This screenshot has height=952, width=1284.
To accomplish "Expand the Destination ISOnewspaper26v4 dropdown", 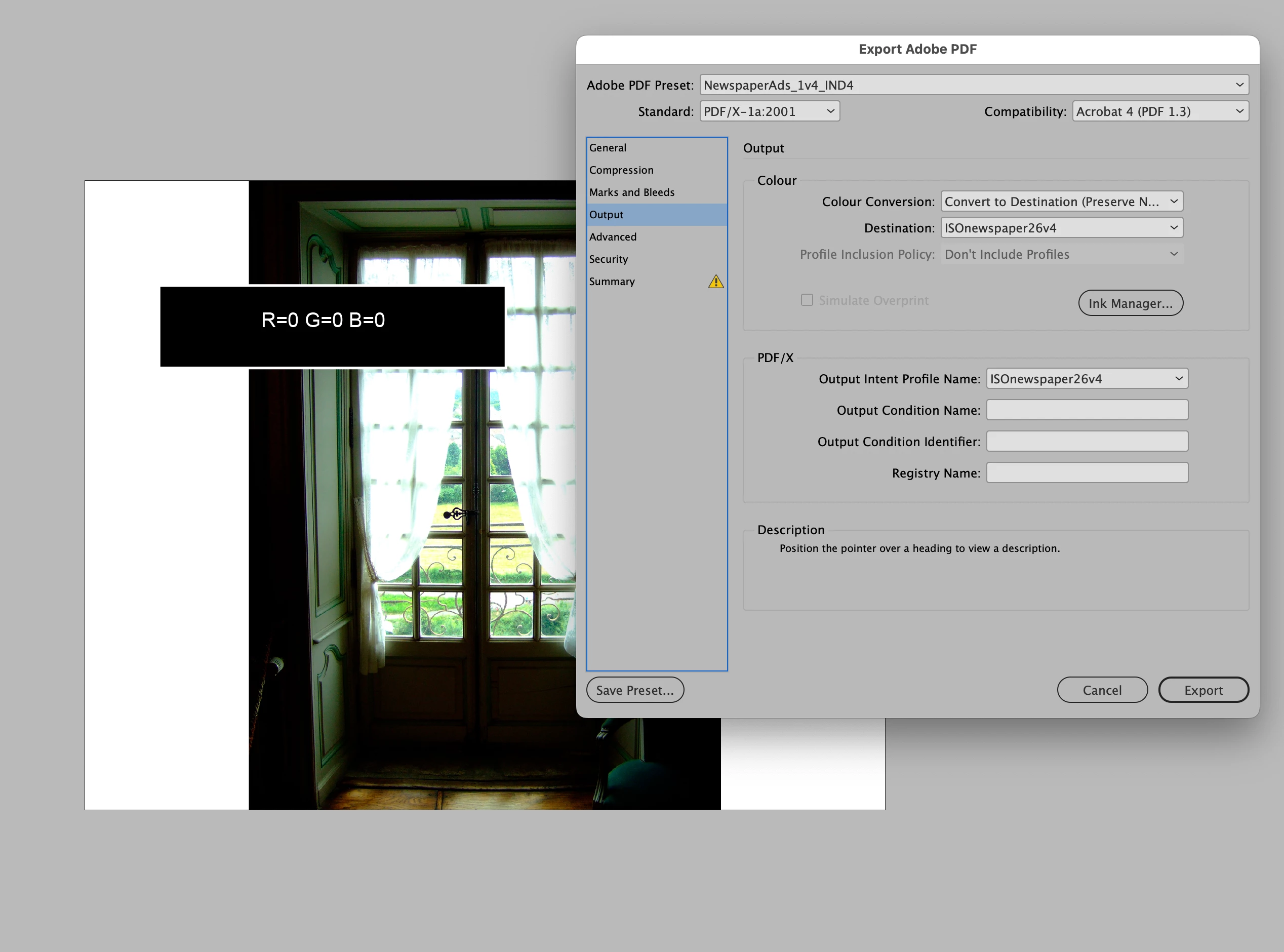I will click(1061, 228).
